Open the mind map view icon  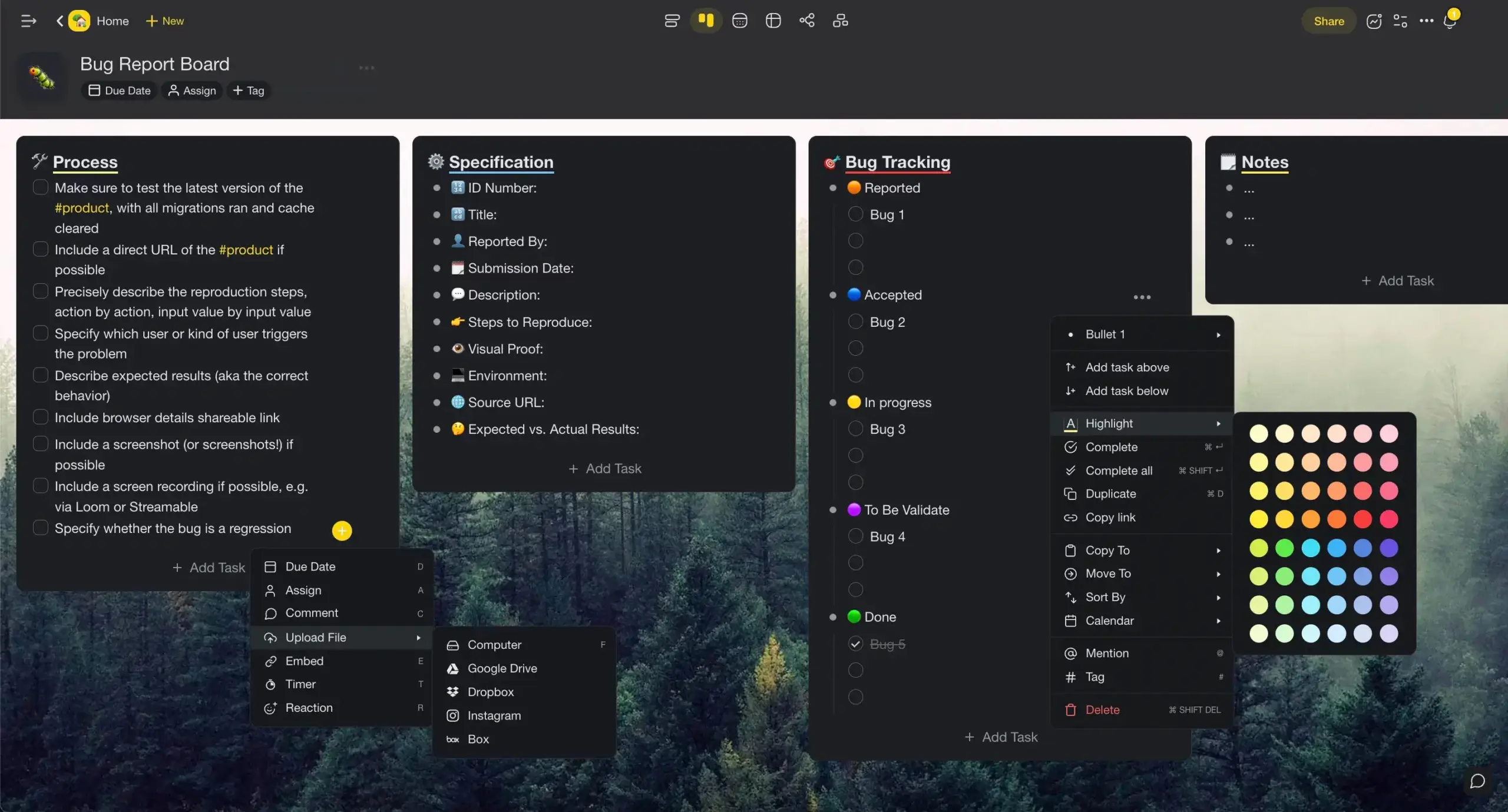[x=806, y=21]
